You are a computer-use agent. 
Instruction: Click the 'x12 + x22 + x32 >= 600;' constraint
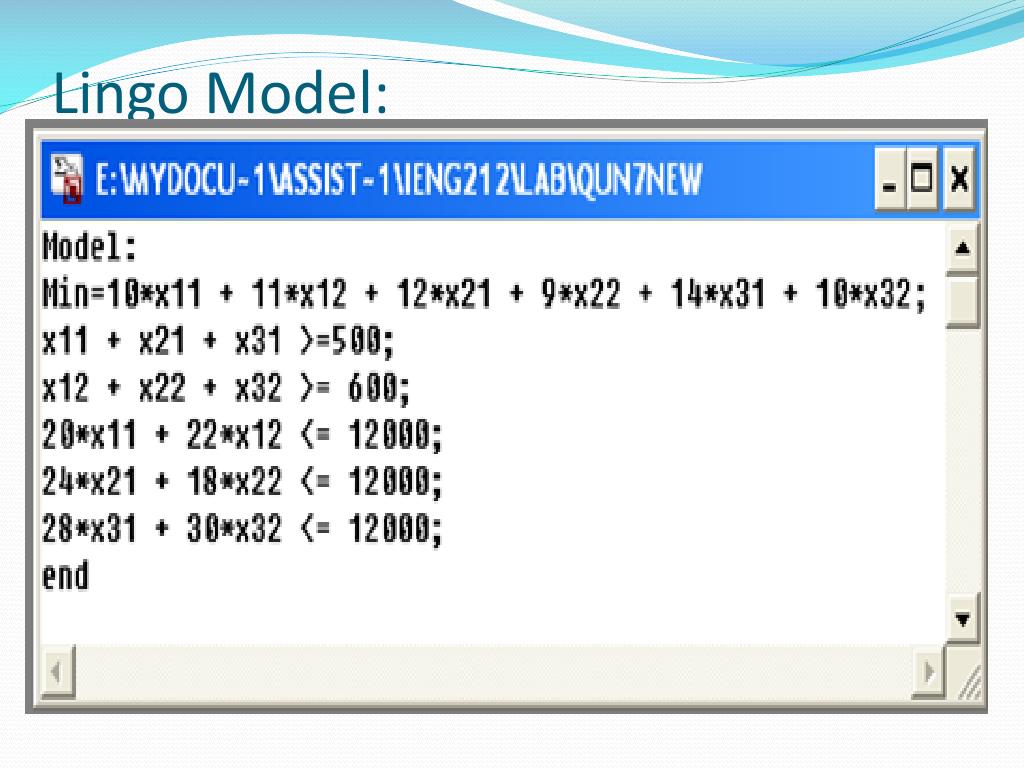coord(225,389)
